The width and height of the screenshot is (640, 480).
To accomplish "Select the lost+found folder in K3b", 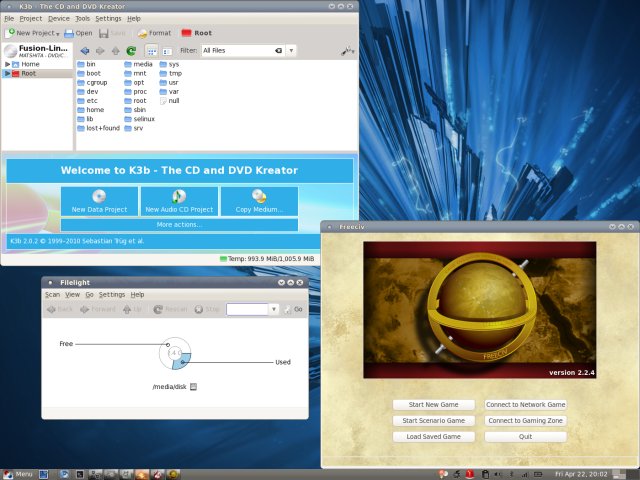I will 98,128.
